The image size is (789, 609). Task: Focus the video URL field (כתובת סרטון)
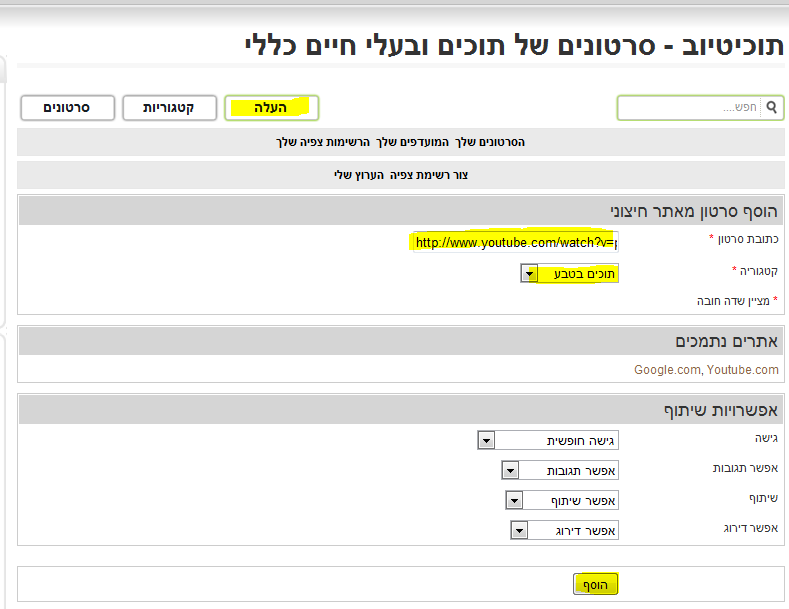click(x=514, y=242)
